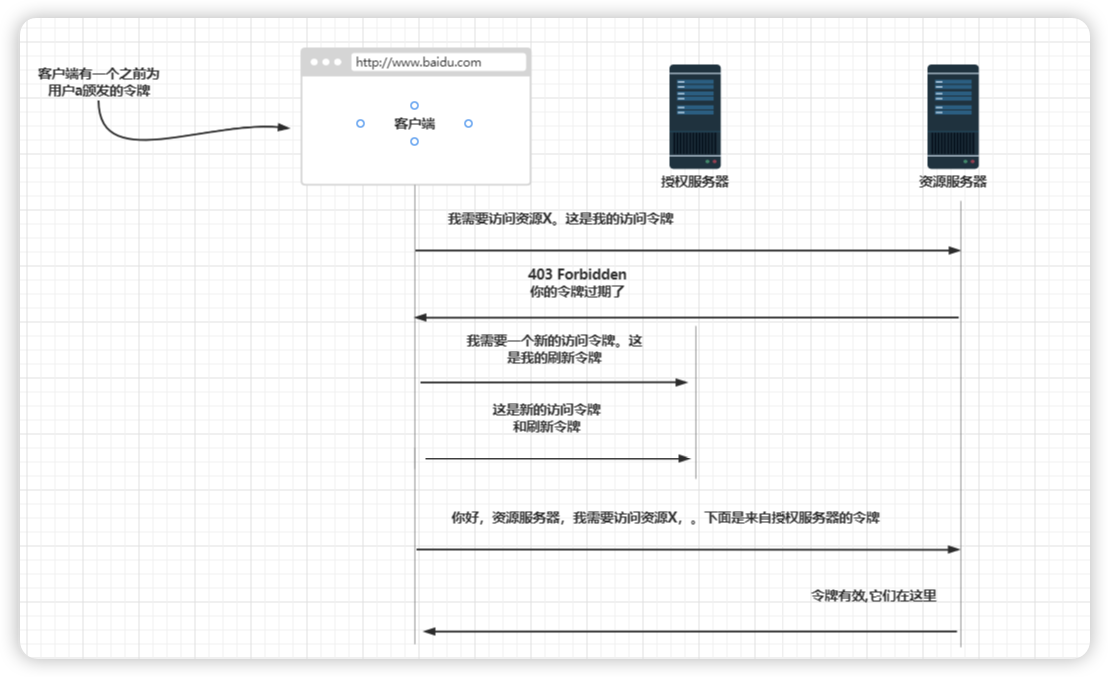
Task: Click the right connection point beside 客户端
Action: (x=468, y=123)
